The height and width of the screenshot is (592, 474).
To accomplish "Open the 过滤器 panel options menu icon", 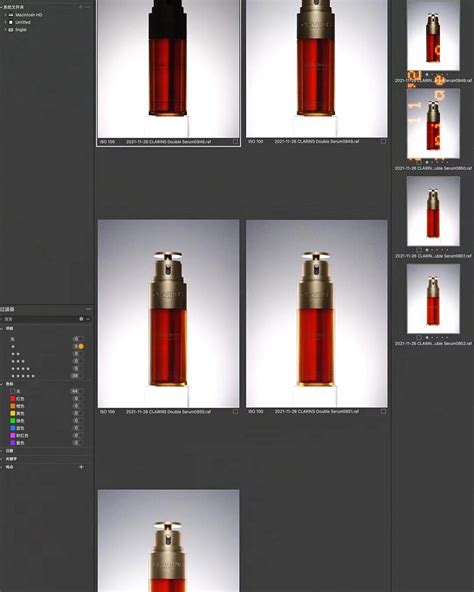I will [88, 309].
